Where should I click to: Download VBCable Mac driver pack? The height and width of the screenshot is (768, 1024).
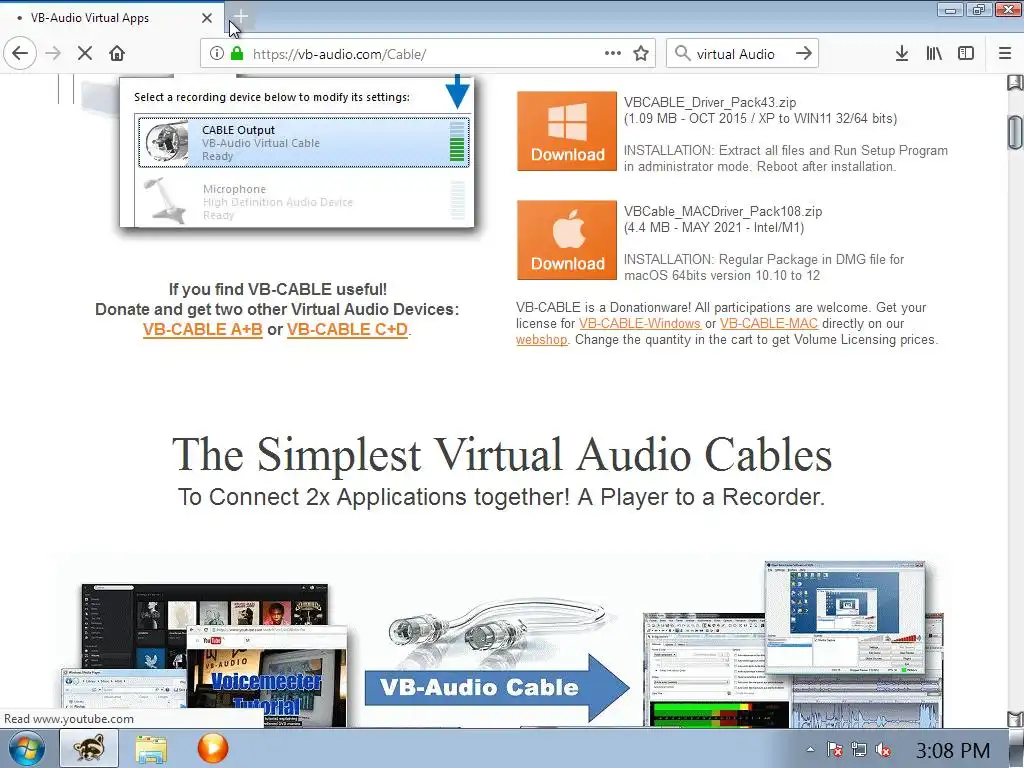point(567,240)
